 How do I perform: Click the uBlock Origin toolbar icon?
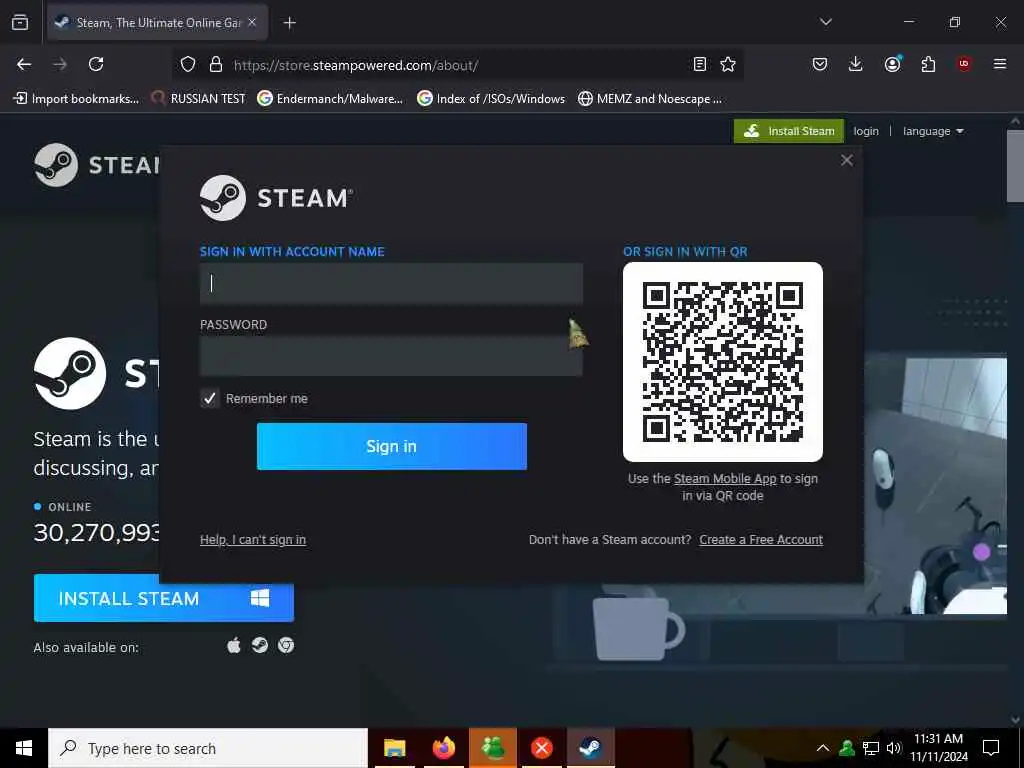964,64
